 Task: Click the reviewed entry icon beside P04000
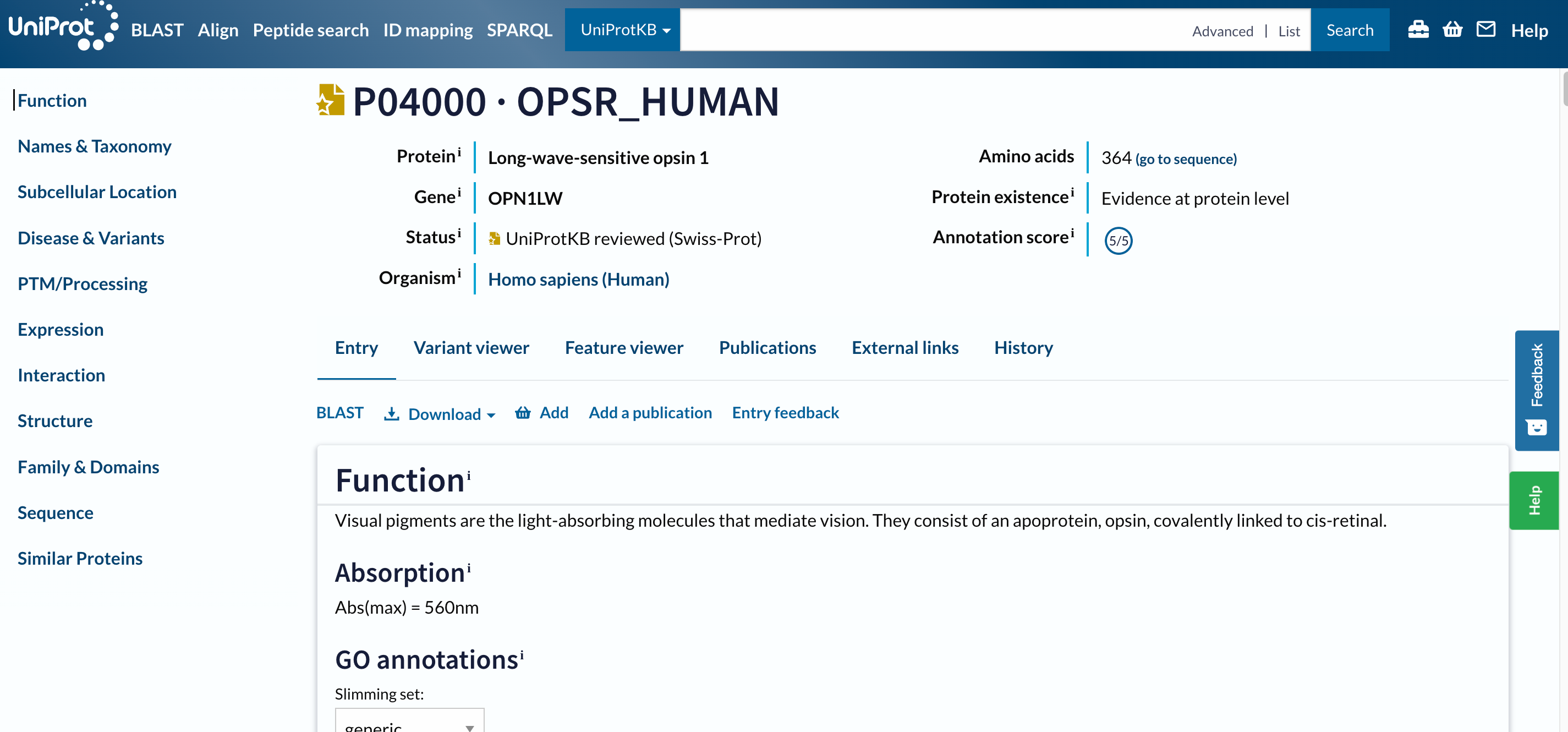point(331,100)
